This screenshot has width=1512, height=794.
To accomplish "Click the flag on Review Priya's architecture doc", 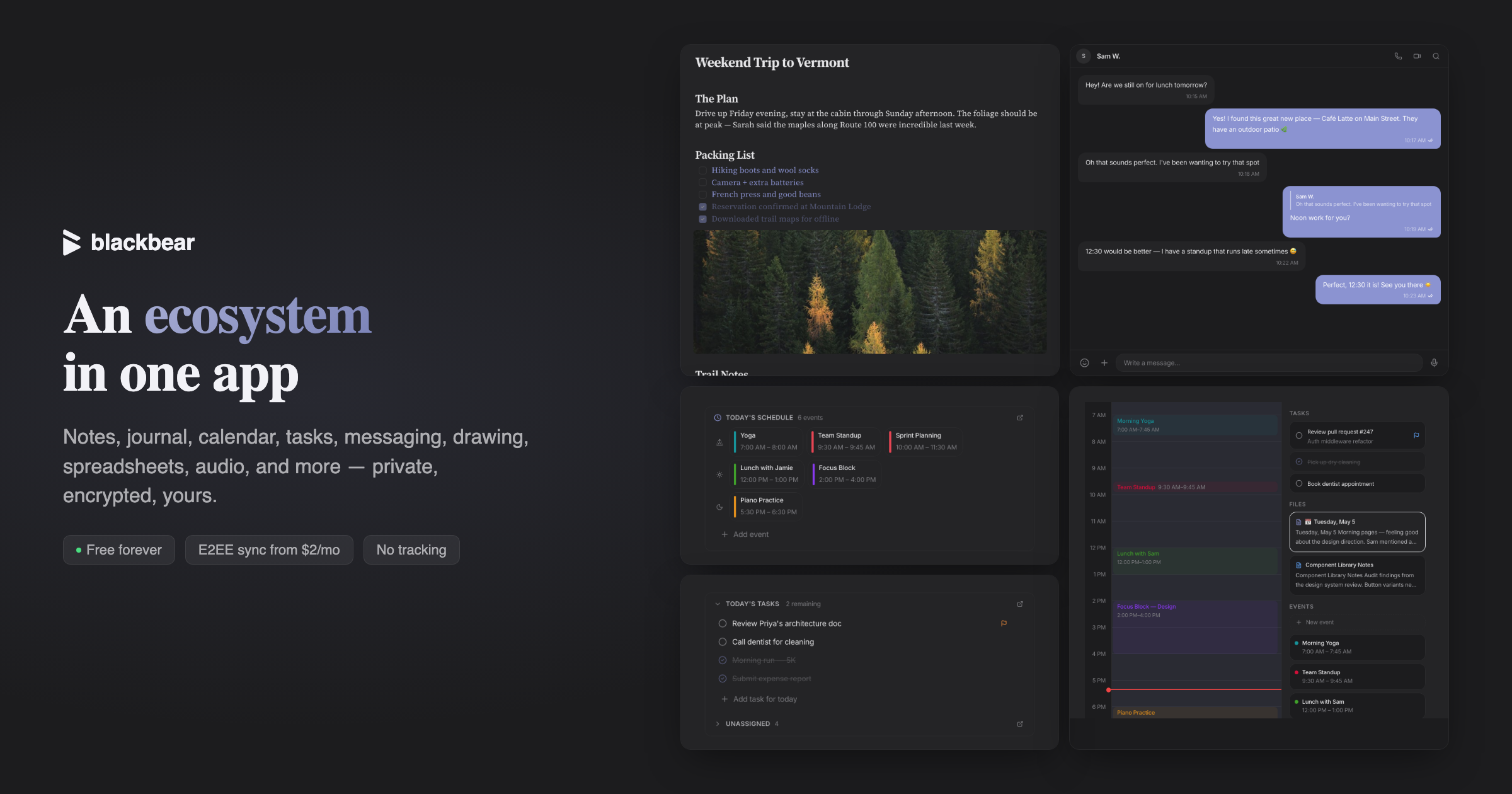I will 1004,623.
